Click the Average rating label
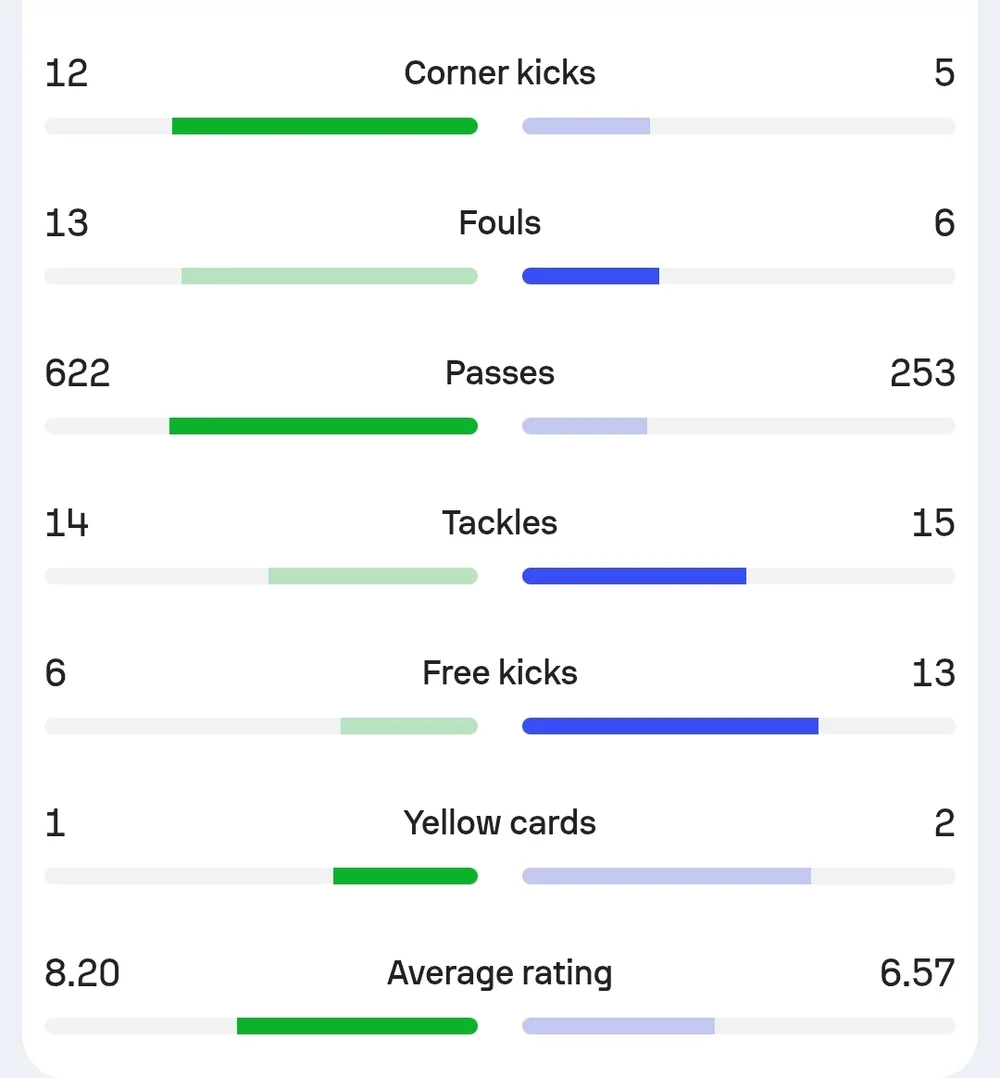This screenshot has height=1078, width=1000. (x=500, y=973)
